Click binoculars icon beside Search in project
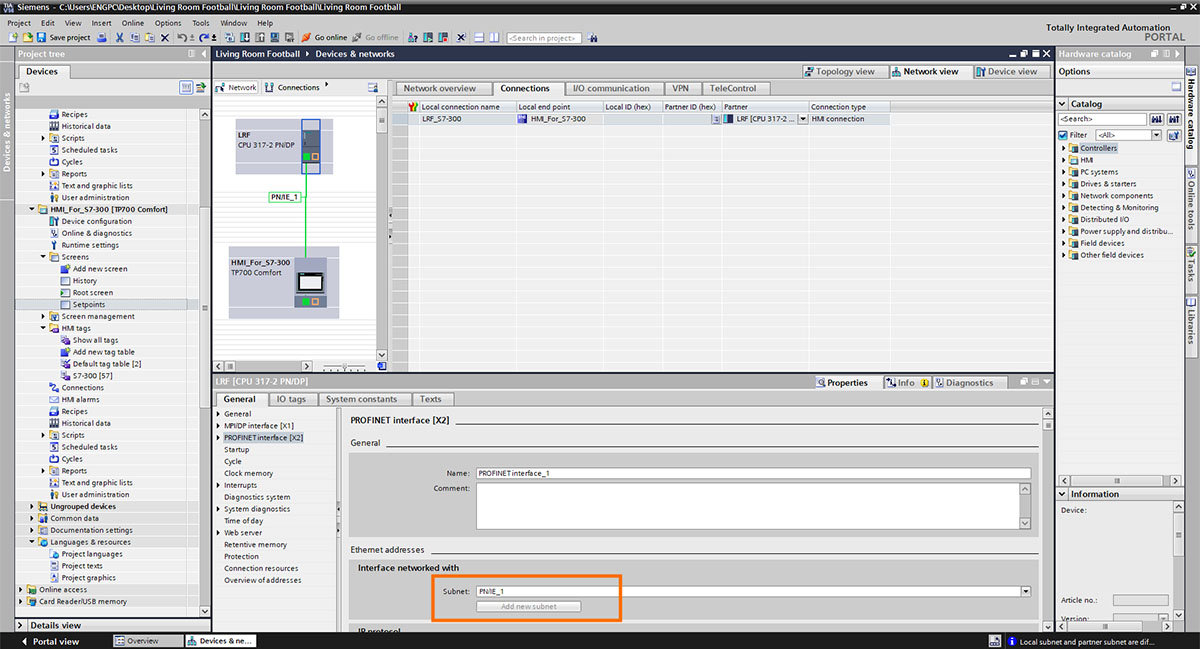The height and width of the screenshot is (649, 1200). 593,37
